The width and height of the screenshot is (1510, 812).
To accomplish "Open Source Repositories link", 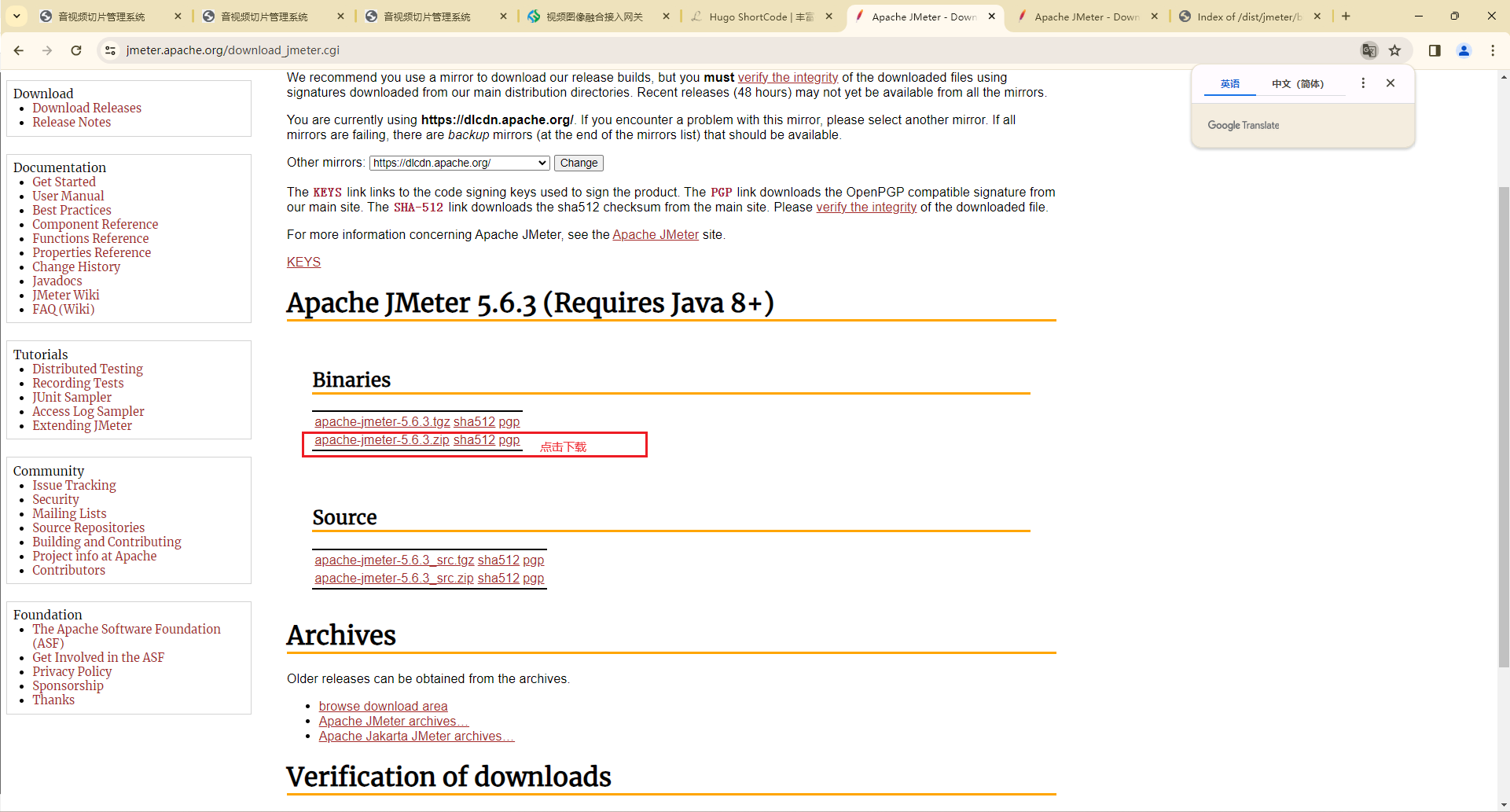I will [x=88, y=528].
